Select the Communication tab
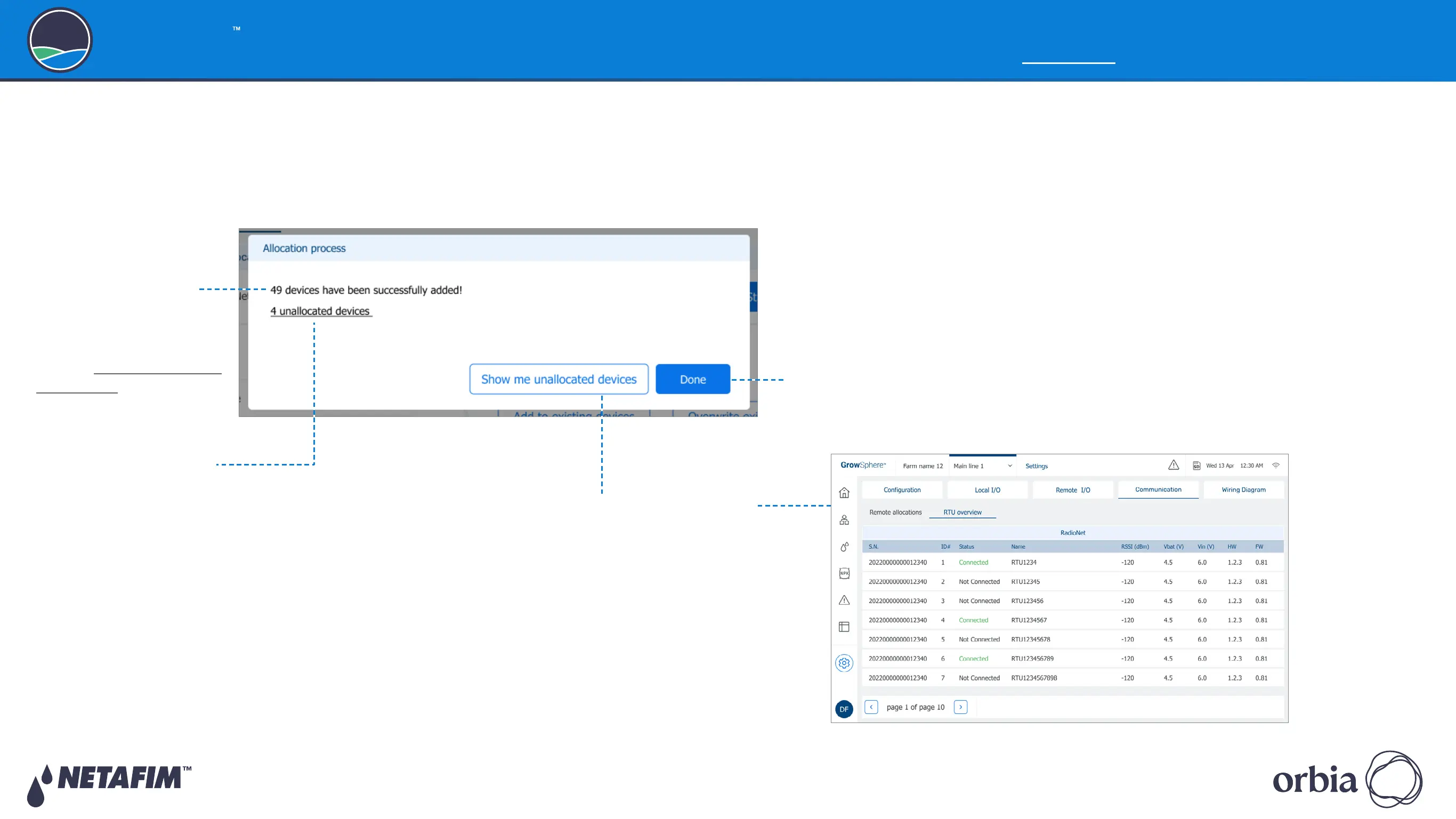Viewport: 1456px width, 819px height. pos(1158,490)
